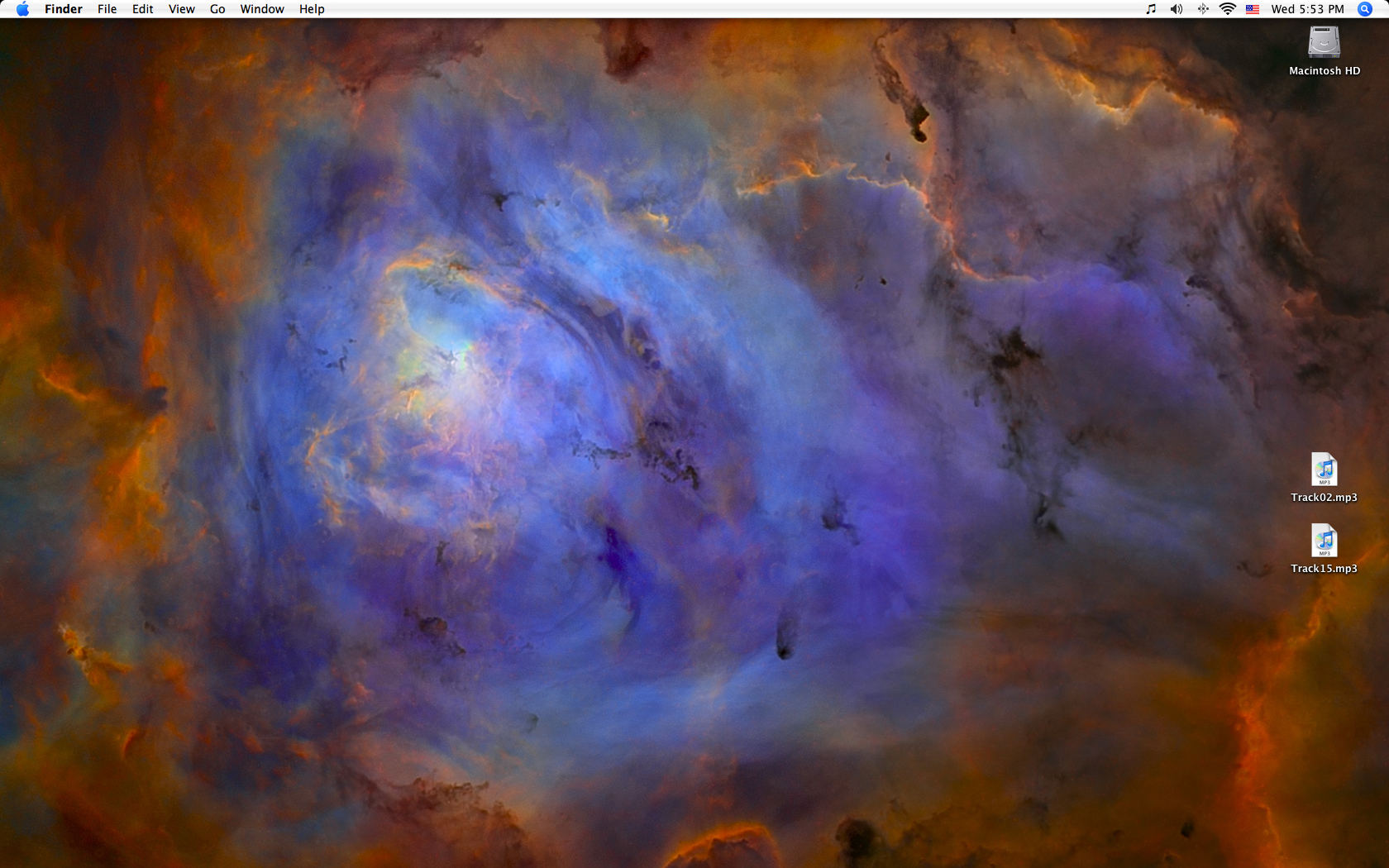This screenshot has width=1389, height=868.
Task: Open the Finder application menu
Action: 64,9
